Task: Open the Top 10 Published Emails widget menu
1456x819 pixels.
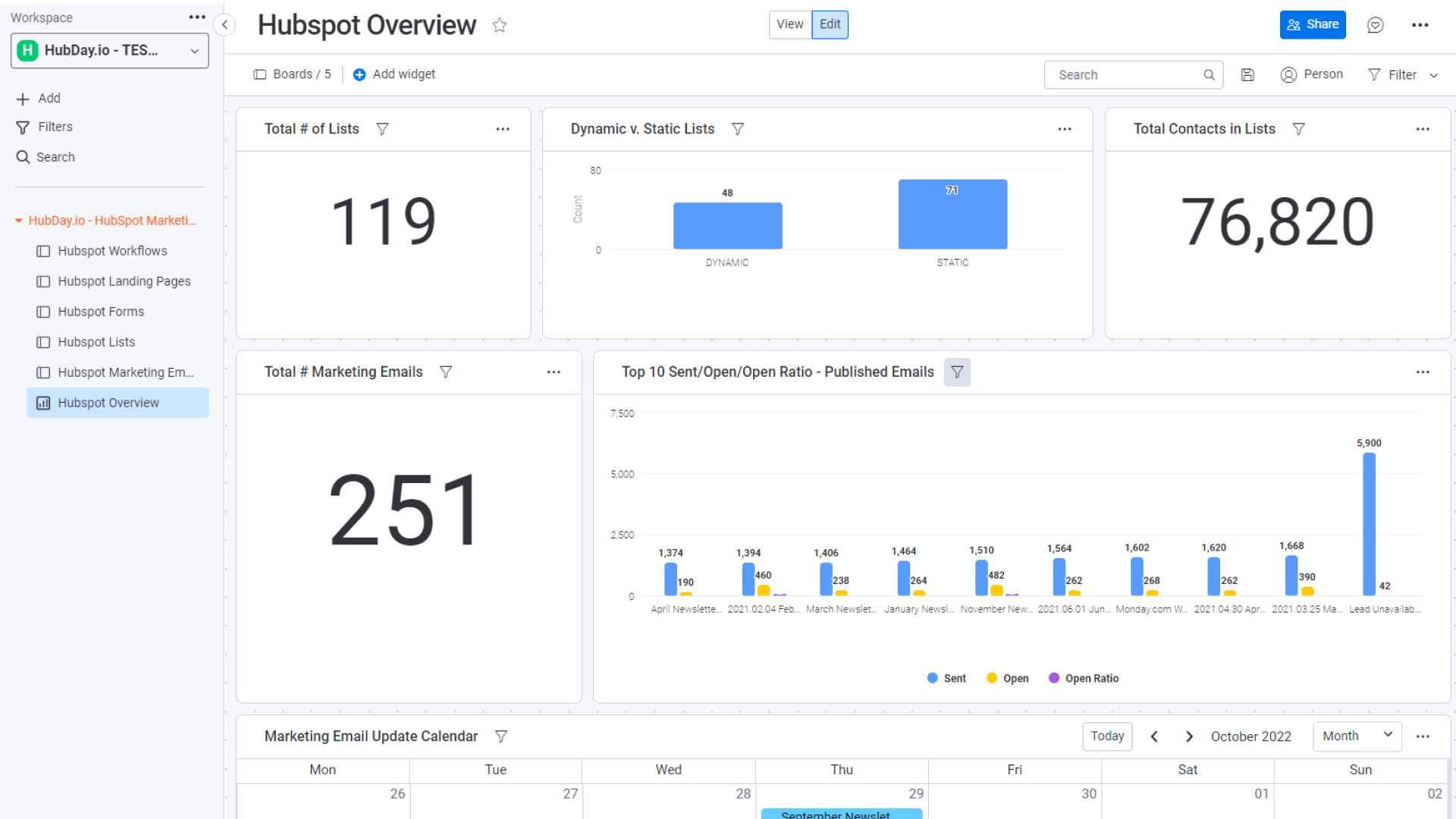Action: pyautogui.click(x=1423, y=372)
